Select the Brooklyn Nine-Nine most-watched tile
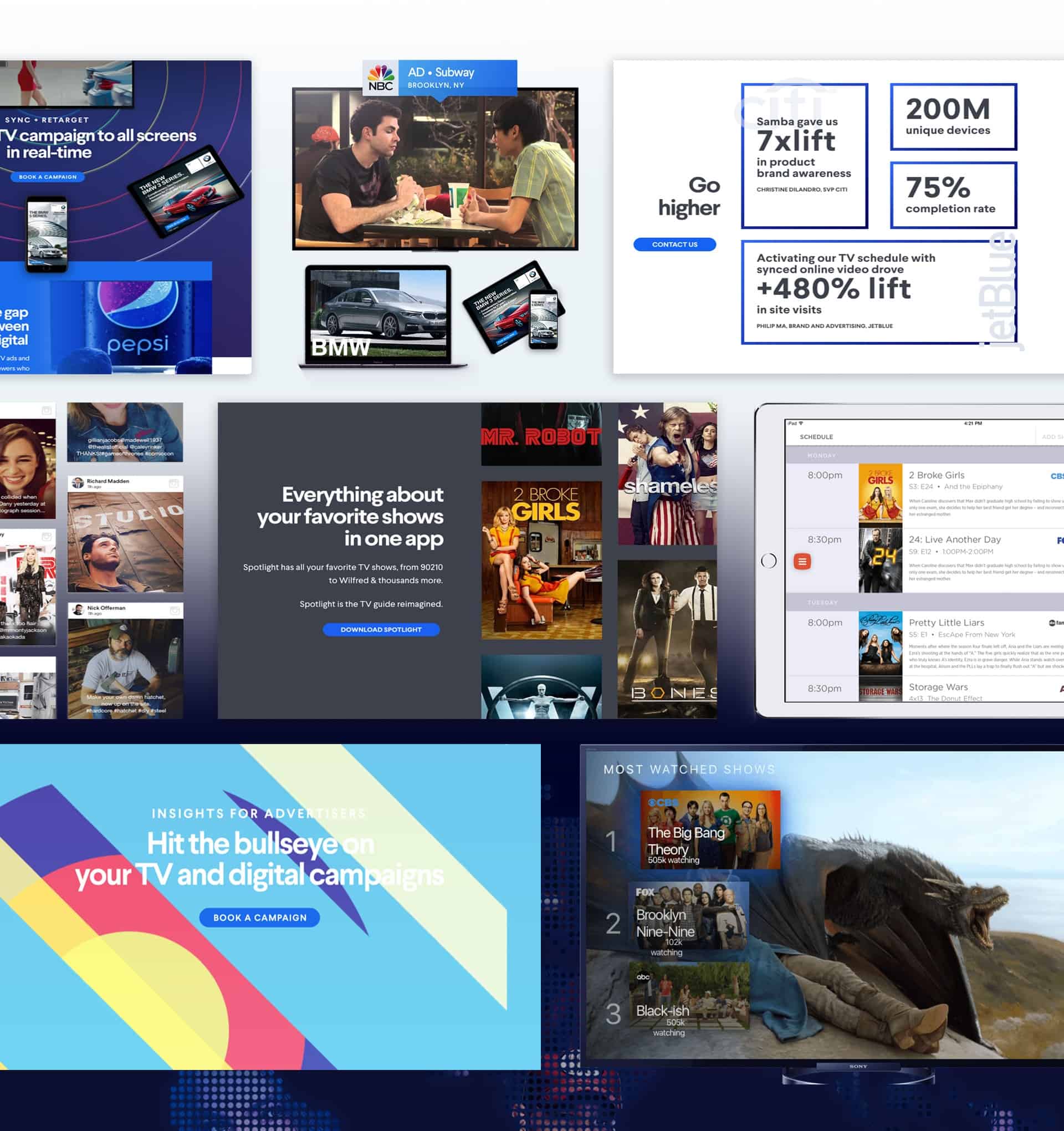The image size is (1064, 1131). pyautogui.click(x=689, y=916)
